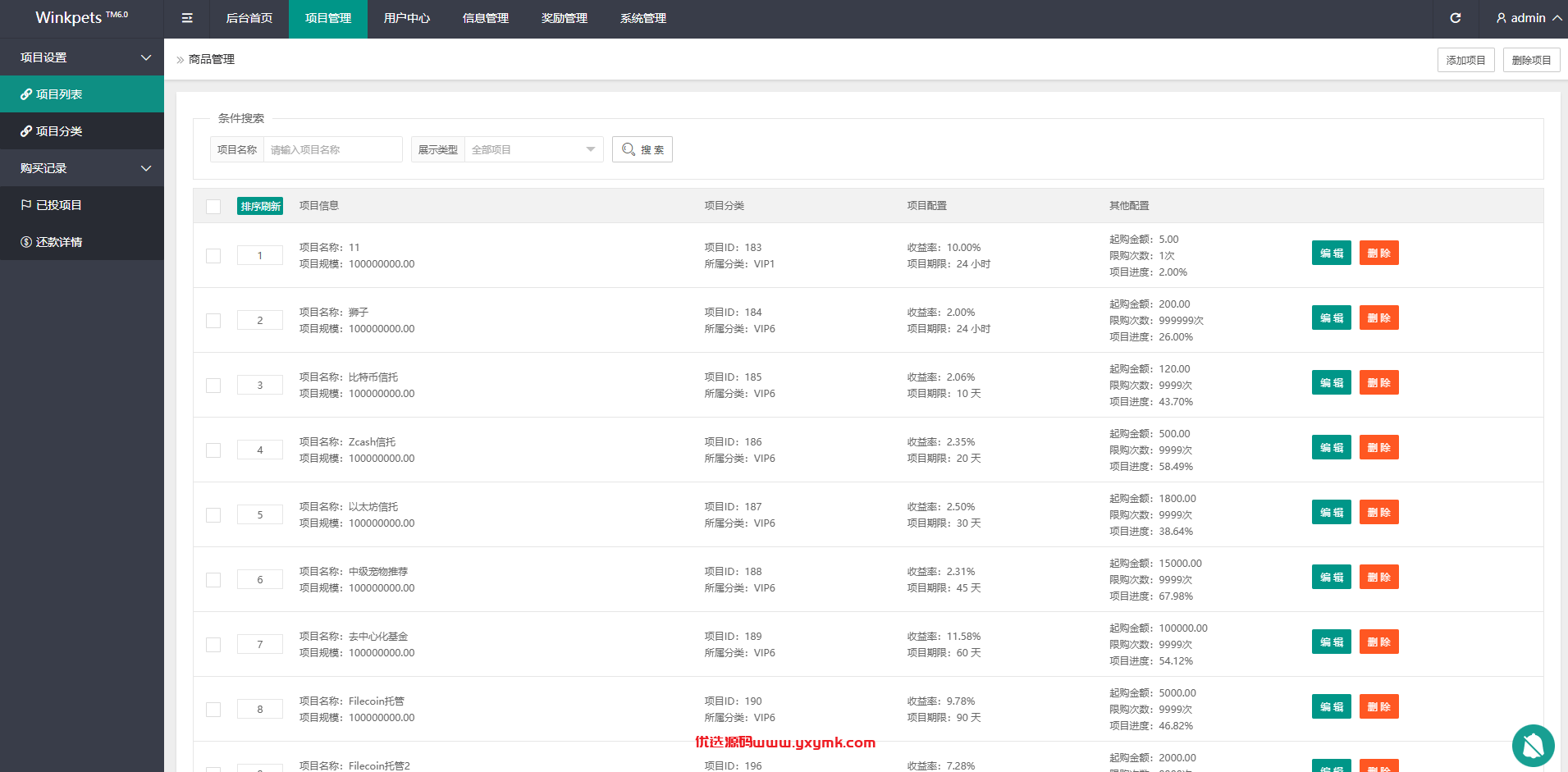Toggle the select-all checkbox in table header
Viewport: 1568px width, 772px height.
tap(213, 206)
